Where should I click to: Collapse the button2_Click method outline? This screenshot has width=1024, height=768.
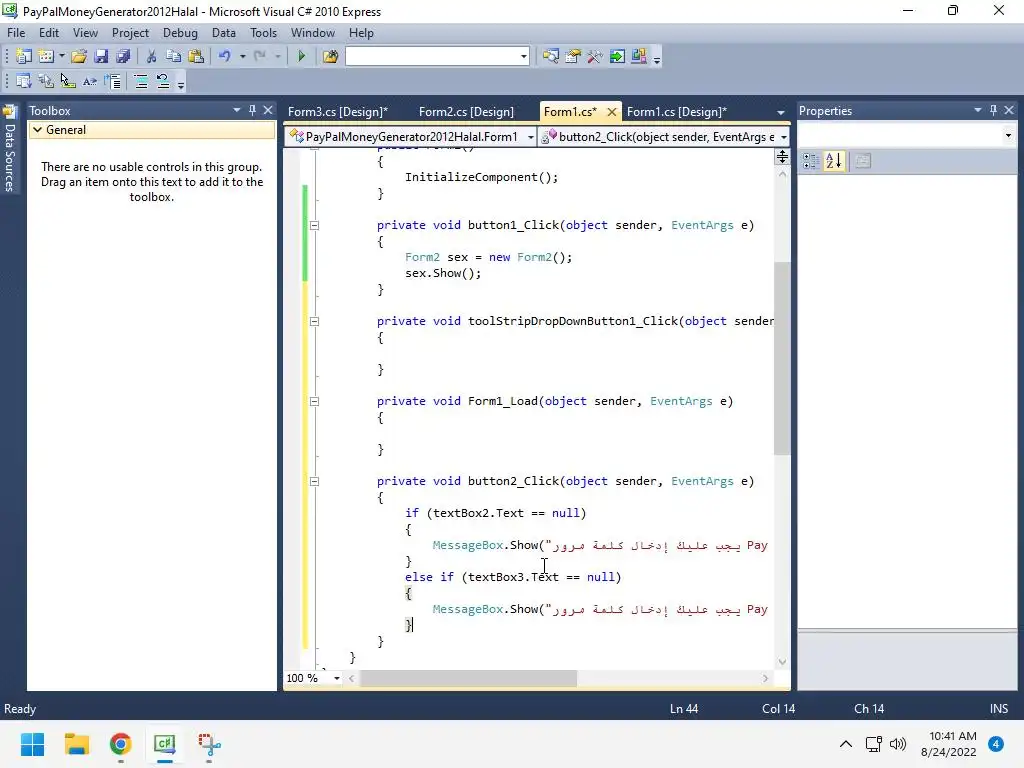314,481
